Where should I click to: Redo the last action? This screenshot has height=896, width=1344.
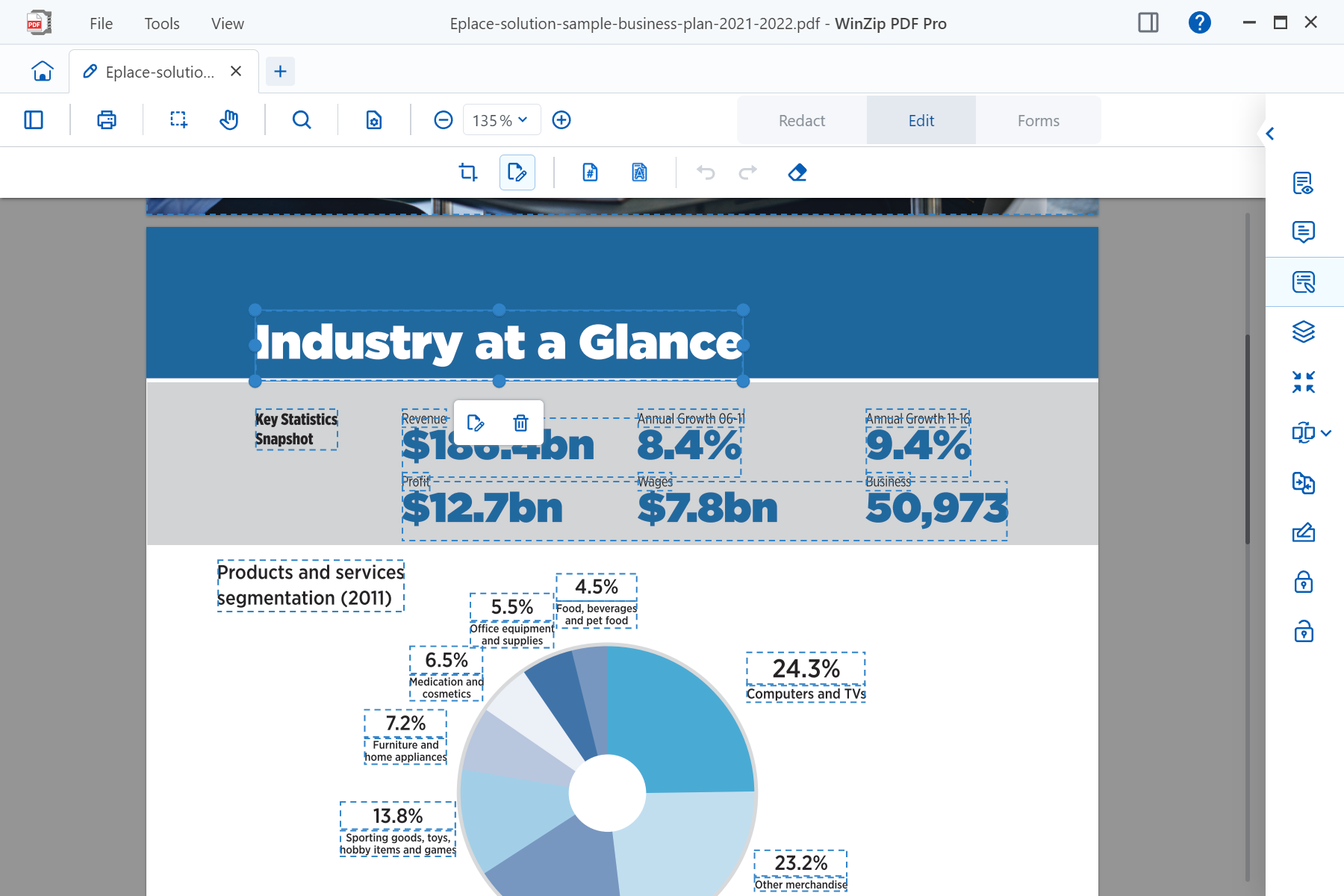[x=747, y=172]
